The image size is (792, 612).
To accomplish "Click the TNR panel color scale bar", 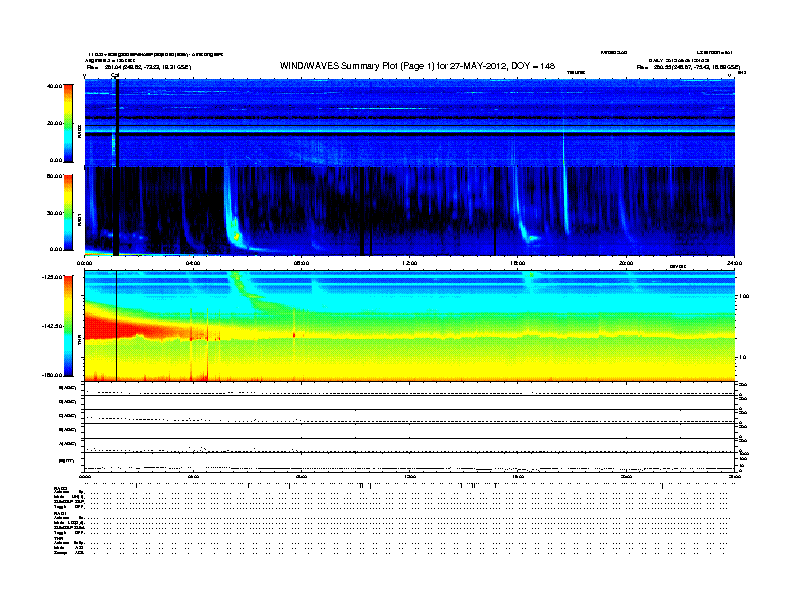I will pos(68,326).
